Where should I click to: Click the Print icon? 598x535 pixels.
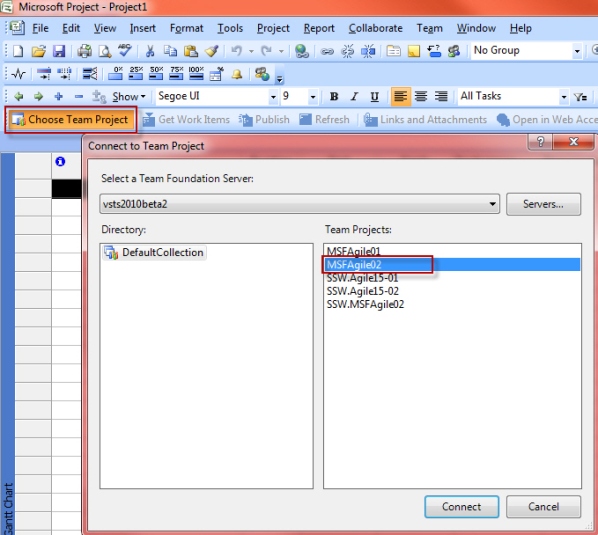coord(84,51)
